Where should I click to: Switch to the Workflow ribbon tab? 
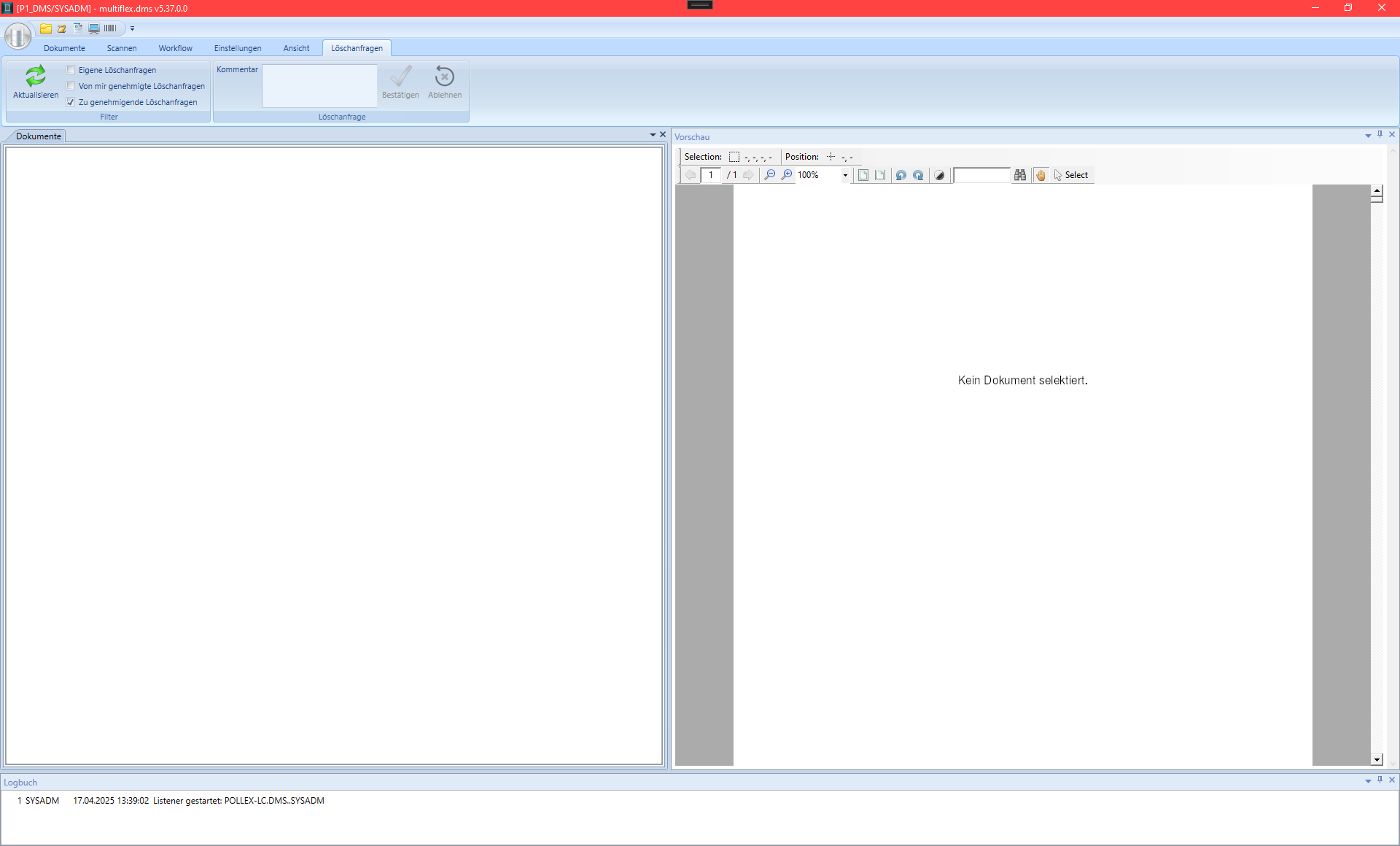[x=175, y=48]
